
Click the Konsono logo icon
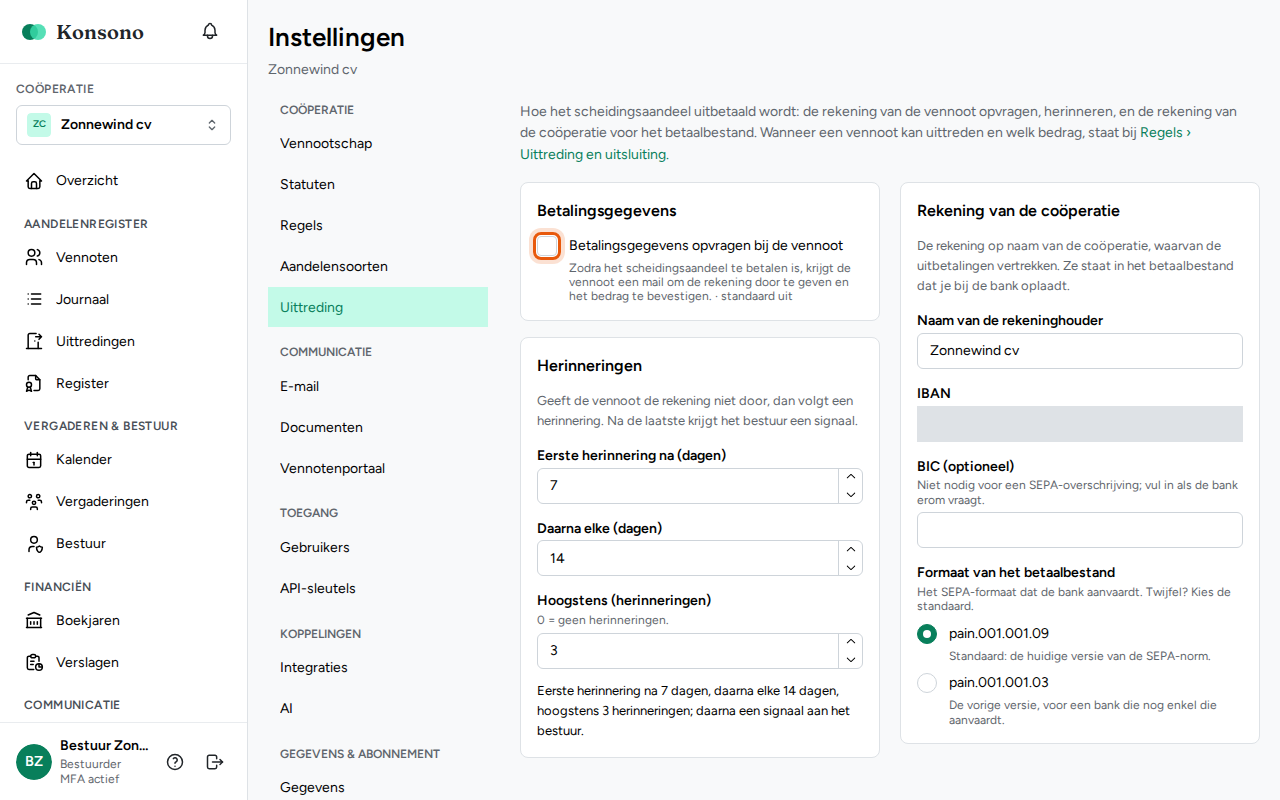click(34, 32)
